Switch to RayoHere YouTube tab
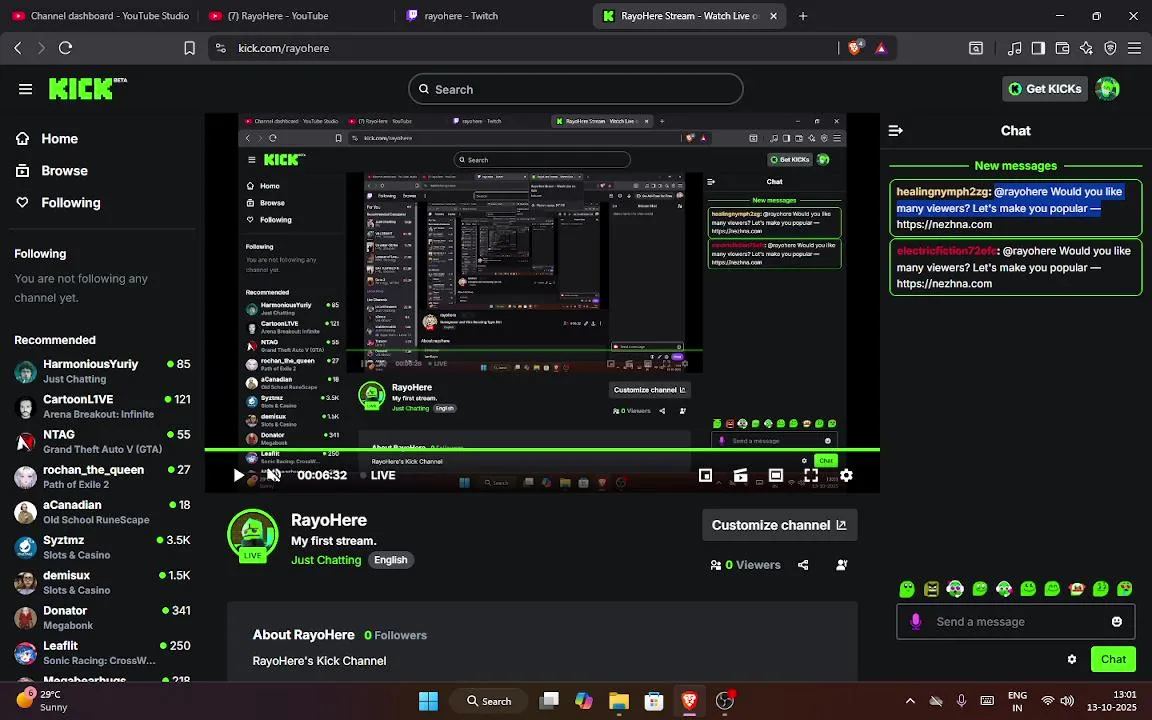 point(269,15)
